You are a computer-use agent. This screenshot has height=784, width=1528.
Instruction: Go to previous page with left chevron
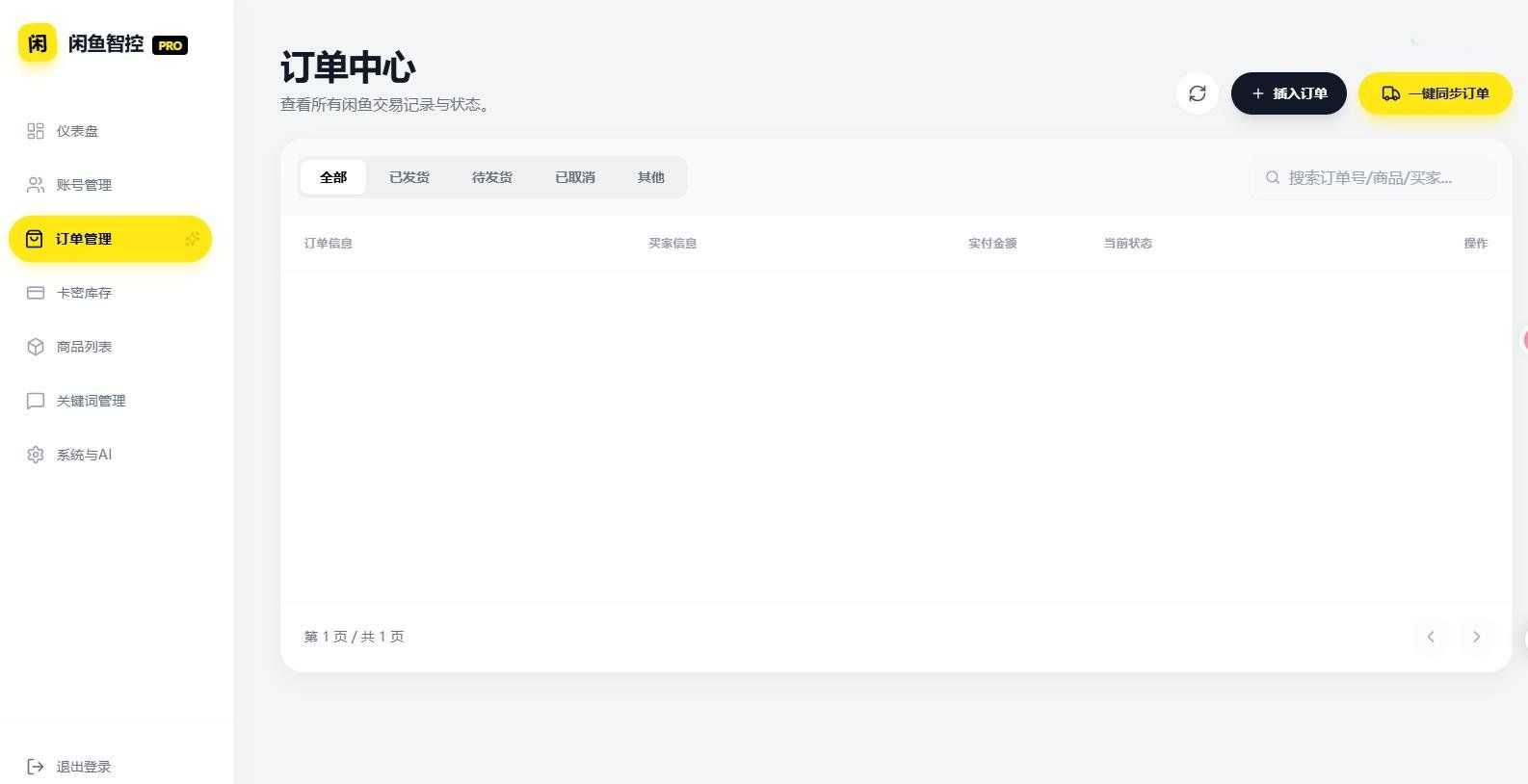[x=1431, y=637]
